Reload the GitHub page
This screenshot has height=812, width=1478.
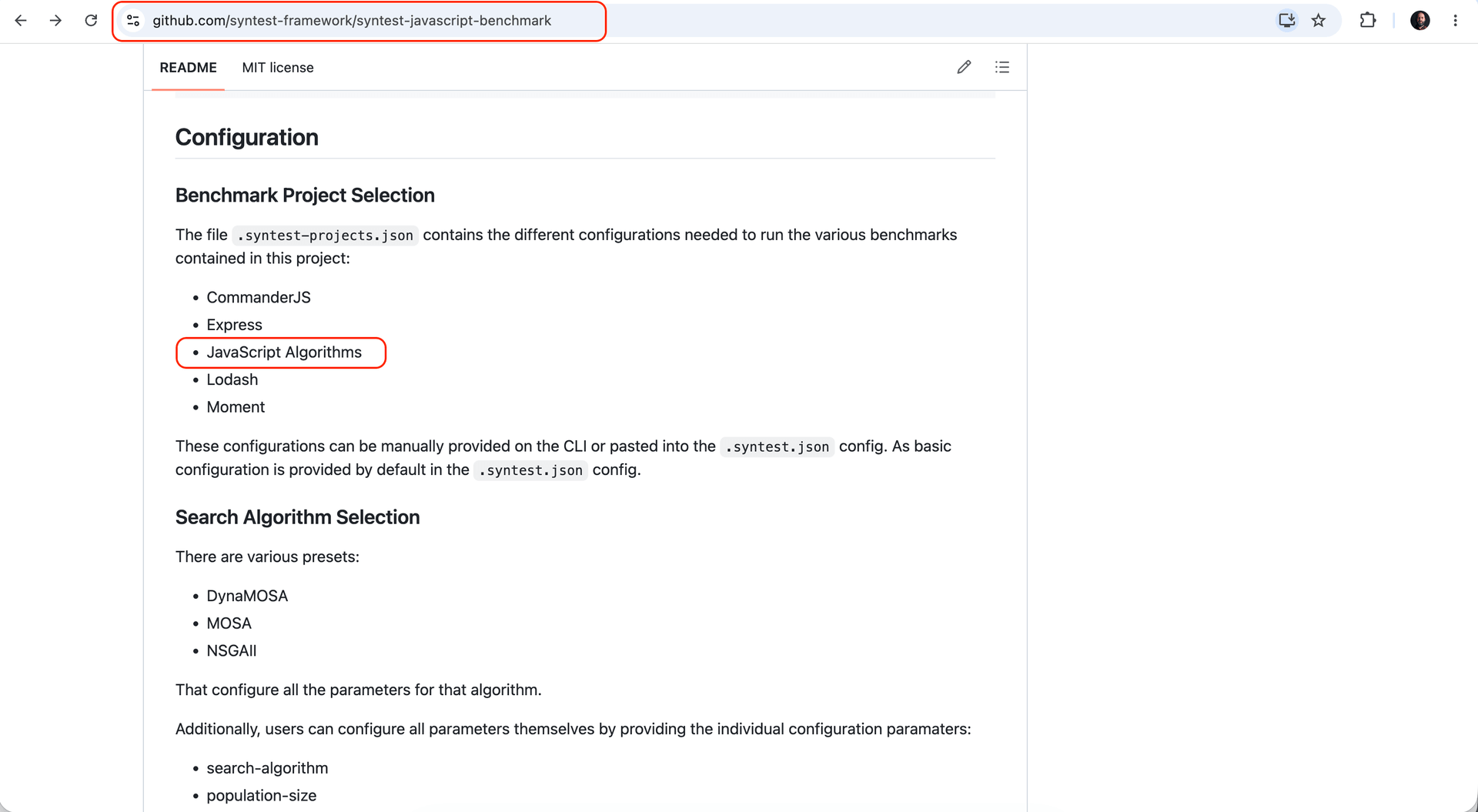91,21
